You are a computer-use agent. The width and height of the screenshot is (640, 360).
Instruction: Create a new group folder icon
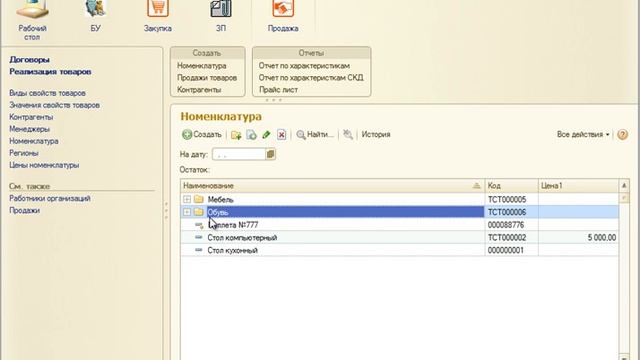pyautogui.click(x=236, y=135)
